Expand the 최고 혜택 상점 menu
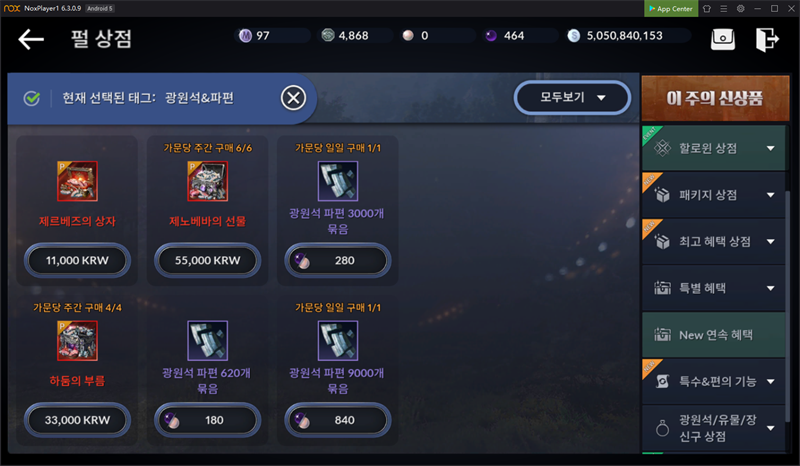Image resolution: width=800 pixels, height=466 pixels. click(713, 241)
